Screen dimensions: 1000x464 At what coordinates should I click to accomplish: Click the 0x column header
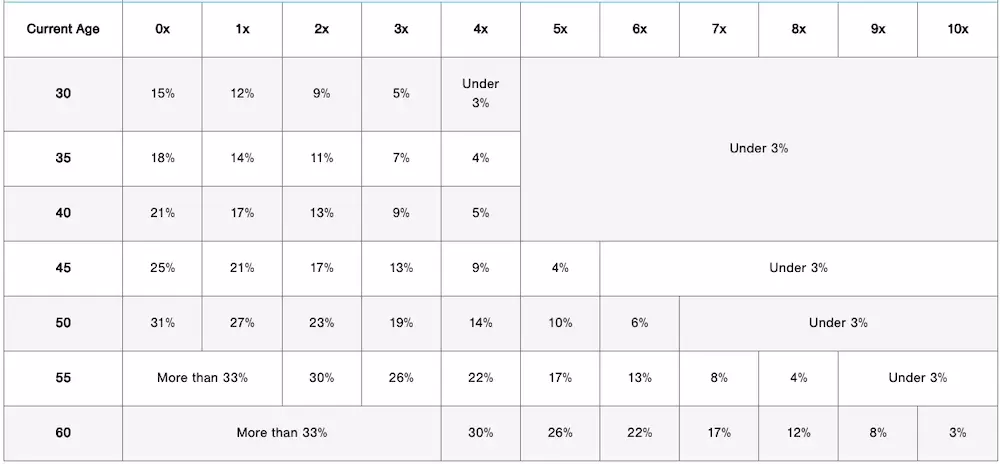pos(162,29)
